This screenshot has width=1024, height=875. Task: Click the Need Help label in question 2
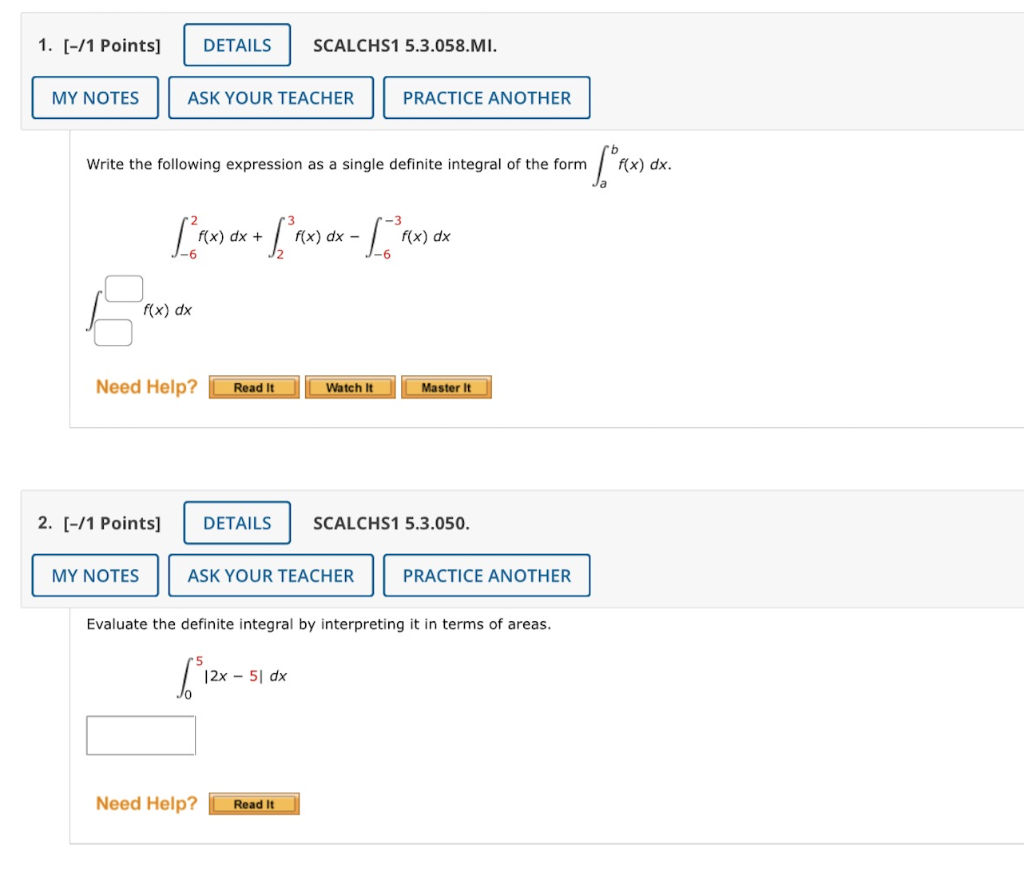coord(146,803)
